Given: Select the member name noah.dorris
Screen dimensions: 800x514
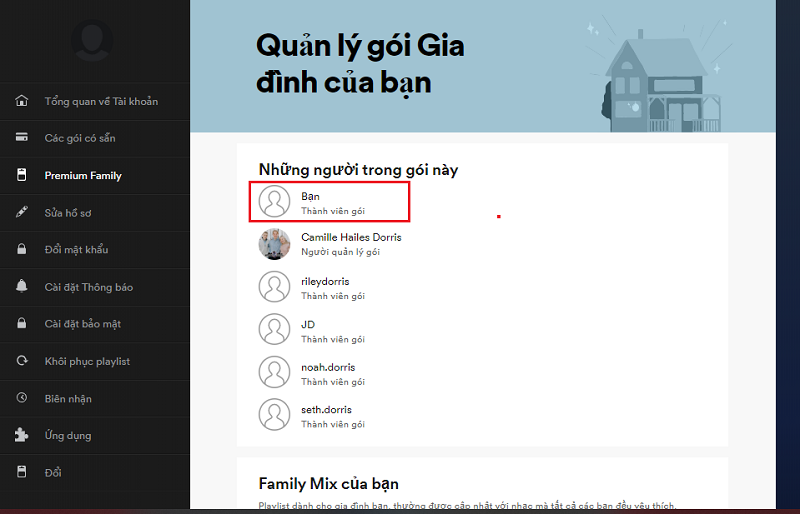Looking at the screenshot, I should 328,367.
